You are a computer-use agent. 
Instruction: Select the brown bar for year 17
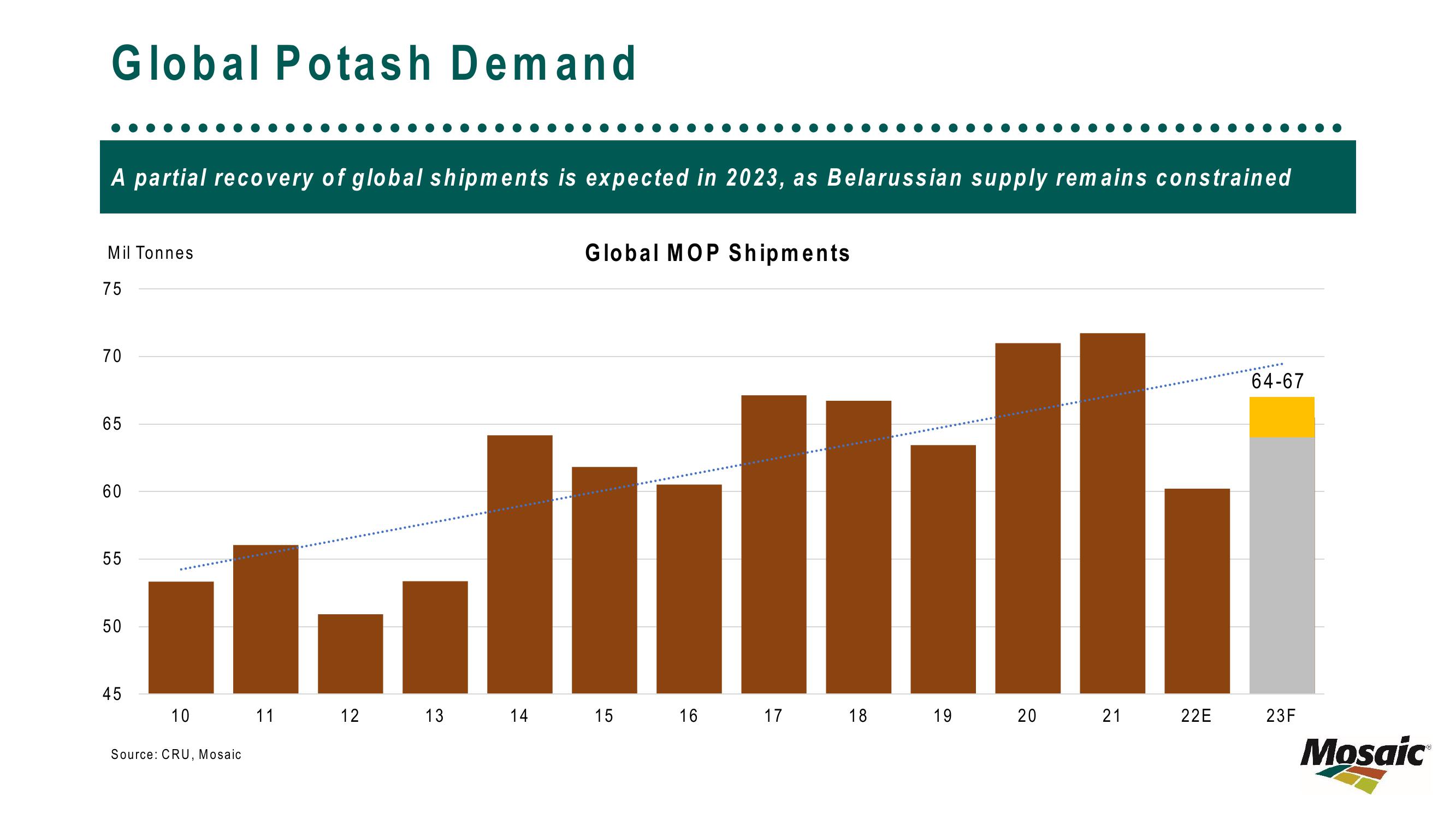774,544
